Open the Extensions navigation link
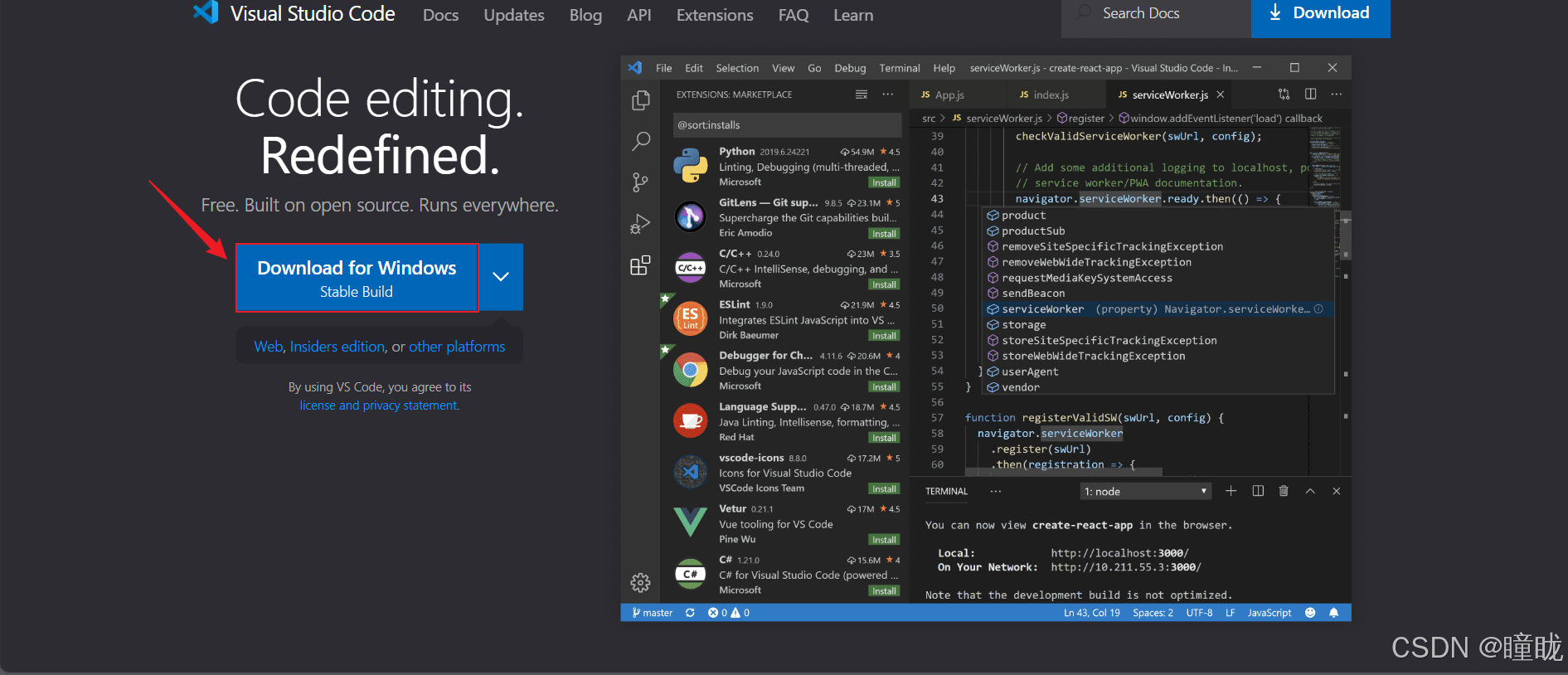The width and height of the screenshot is (1568, 675). coord(715,15)
